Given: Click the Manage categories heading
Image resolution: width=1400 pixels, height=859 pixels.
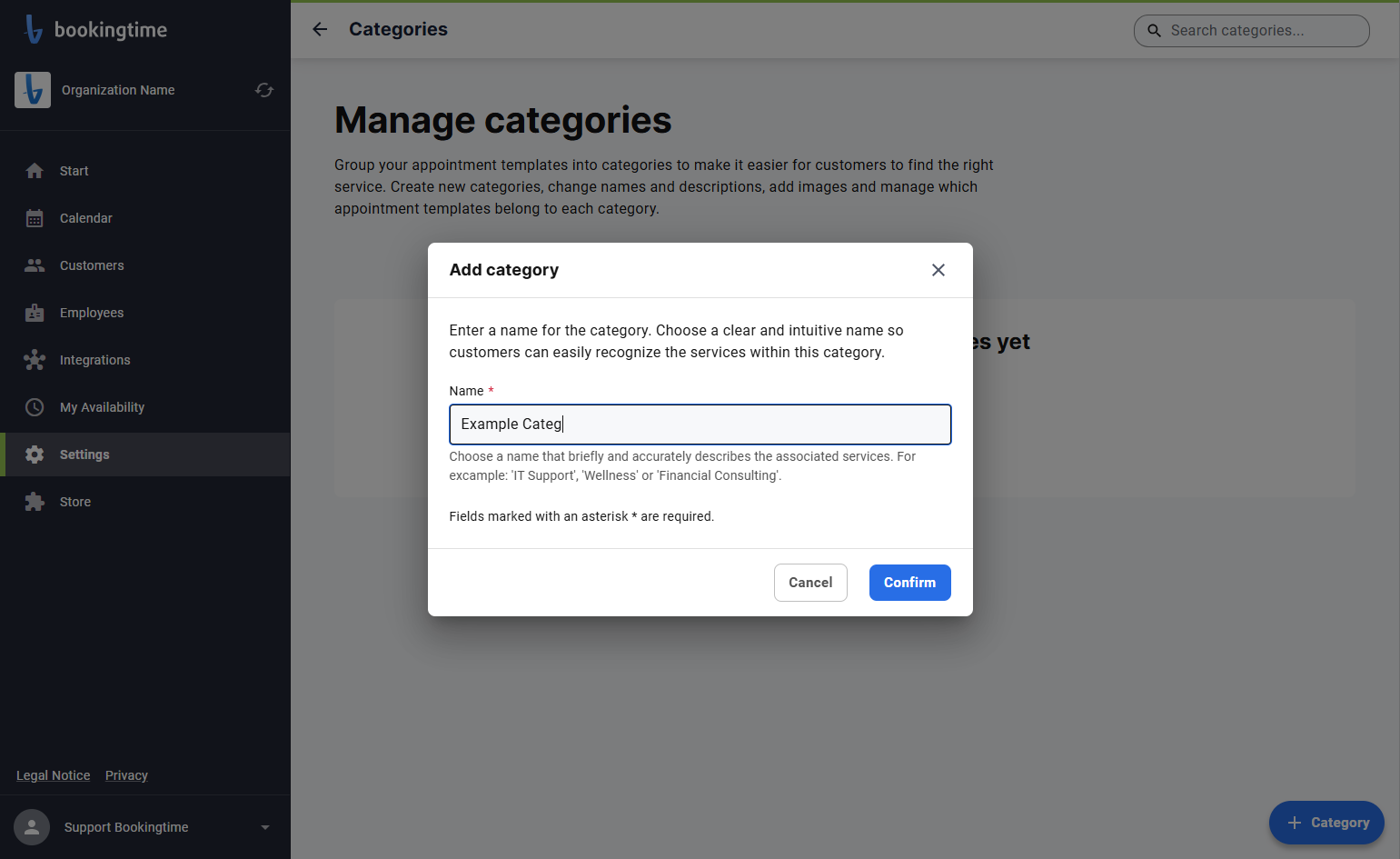Looking at the screenshot, I should pos(502,120).
